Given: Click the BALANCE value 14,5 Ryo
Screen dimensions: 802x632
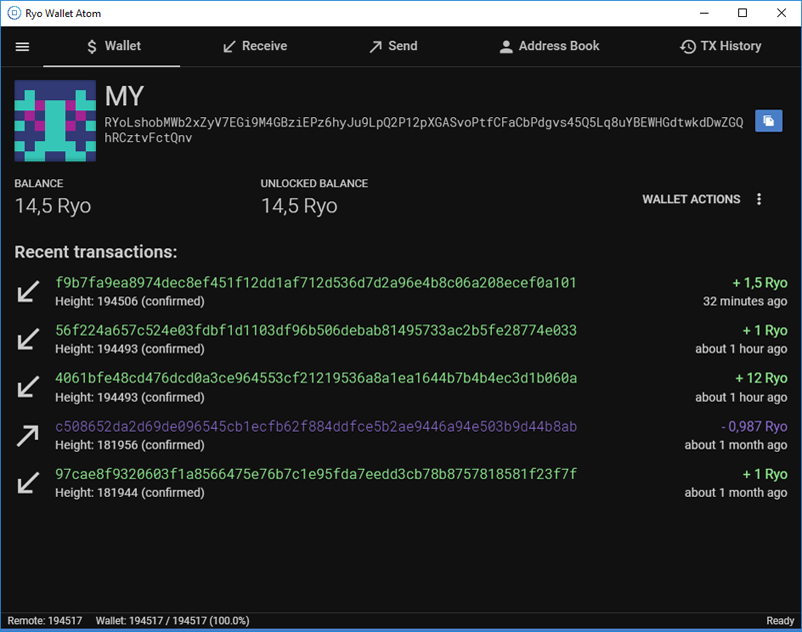Looking at the screenshot, I should pos(53,206).
